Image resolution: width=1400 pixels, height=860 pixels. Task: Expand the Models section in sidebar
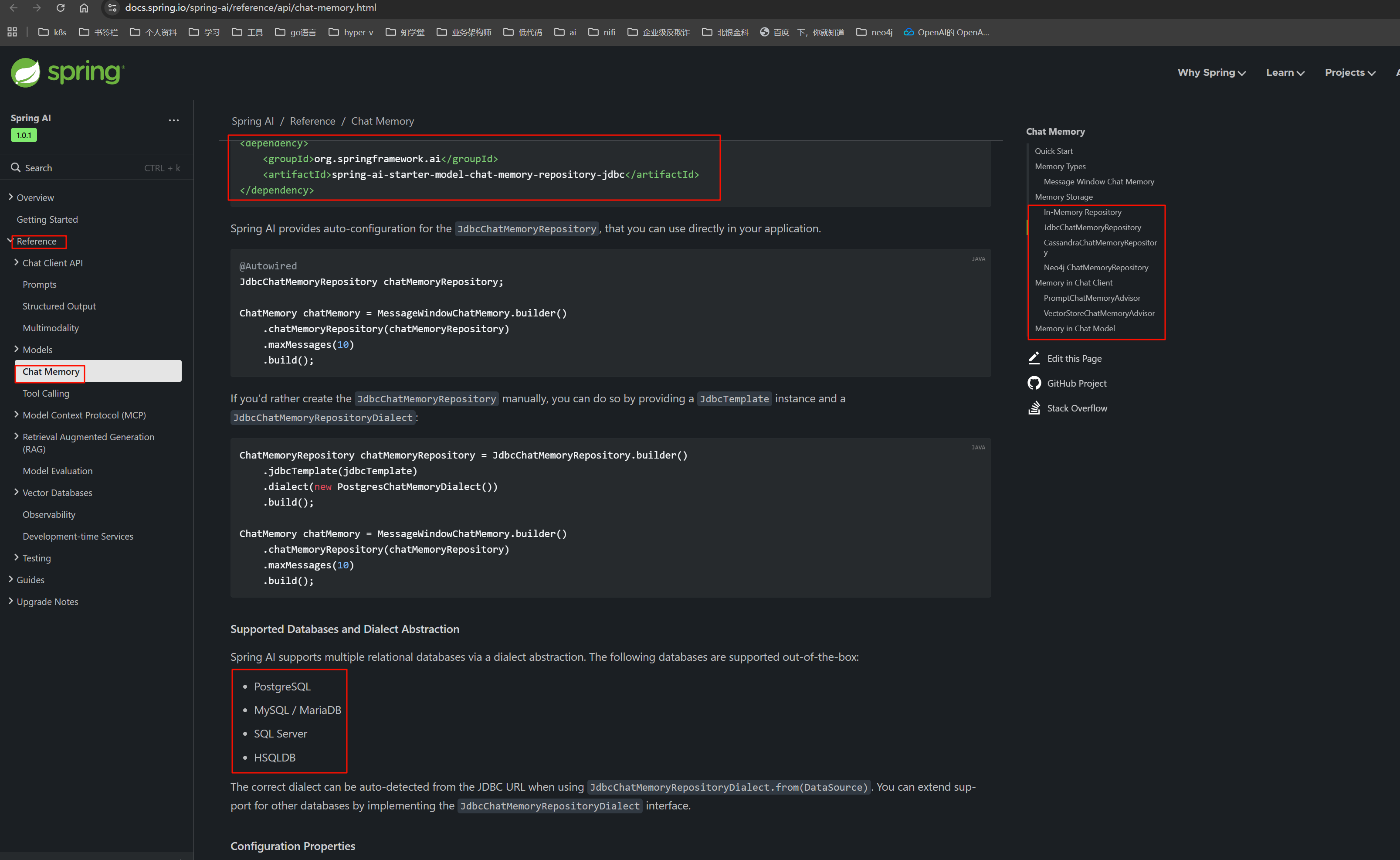16,349
